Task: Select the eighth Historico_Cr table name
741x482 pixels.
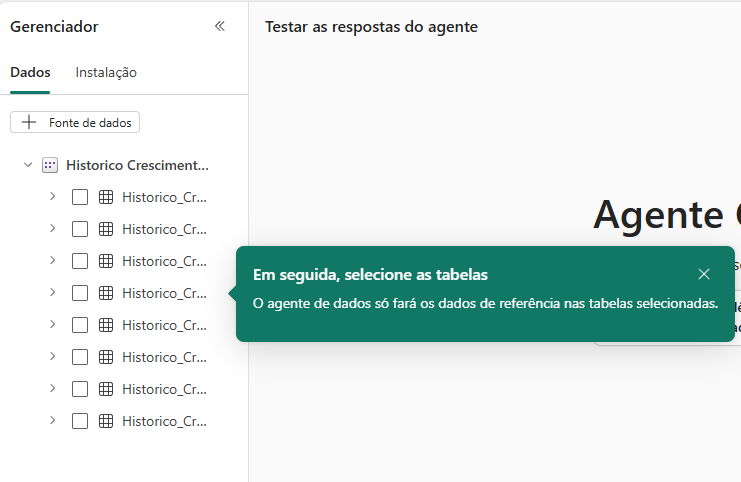Action: [164, 421]
